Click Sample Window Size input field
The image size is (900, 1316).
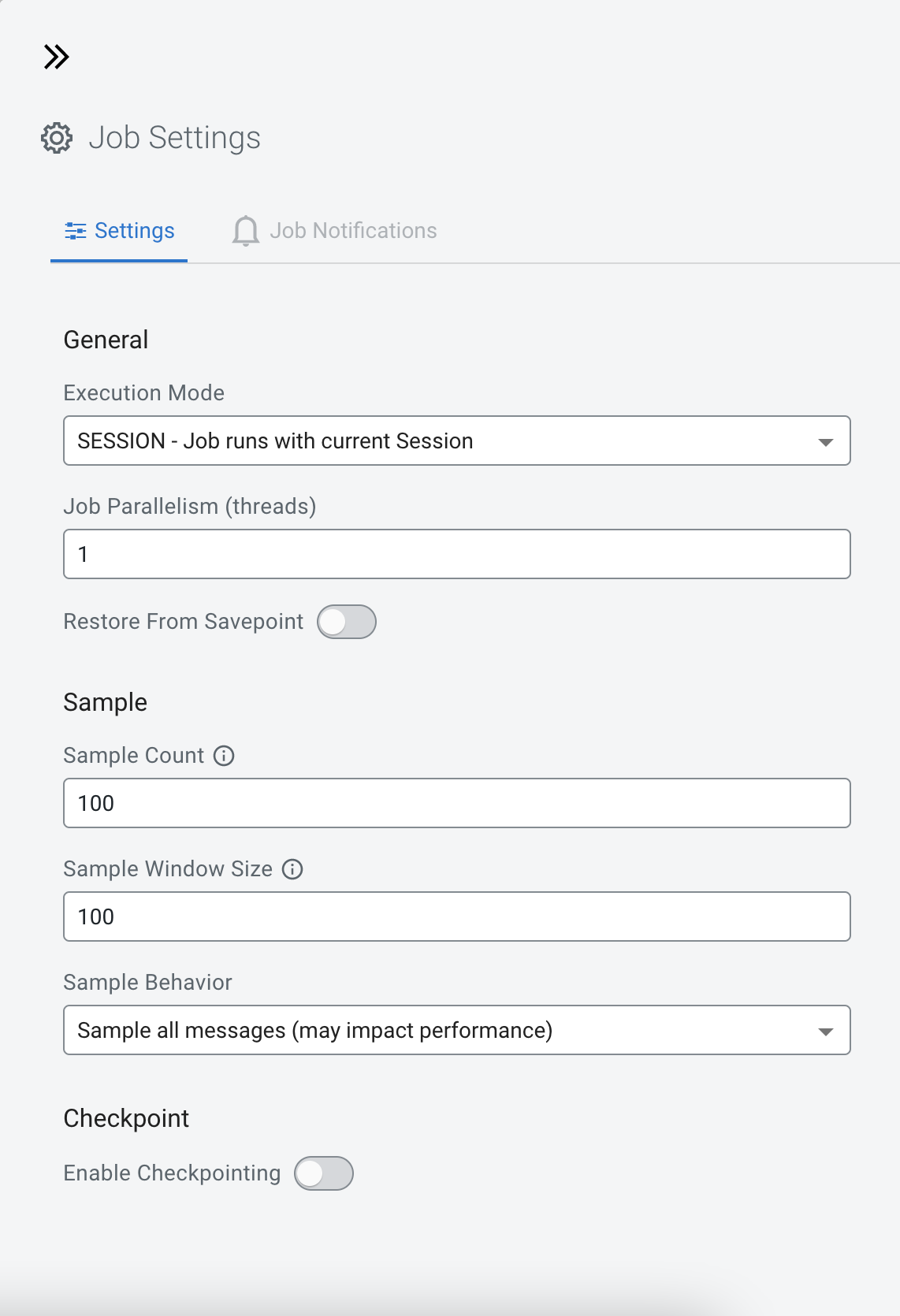[456, 916]
